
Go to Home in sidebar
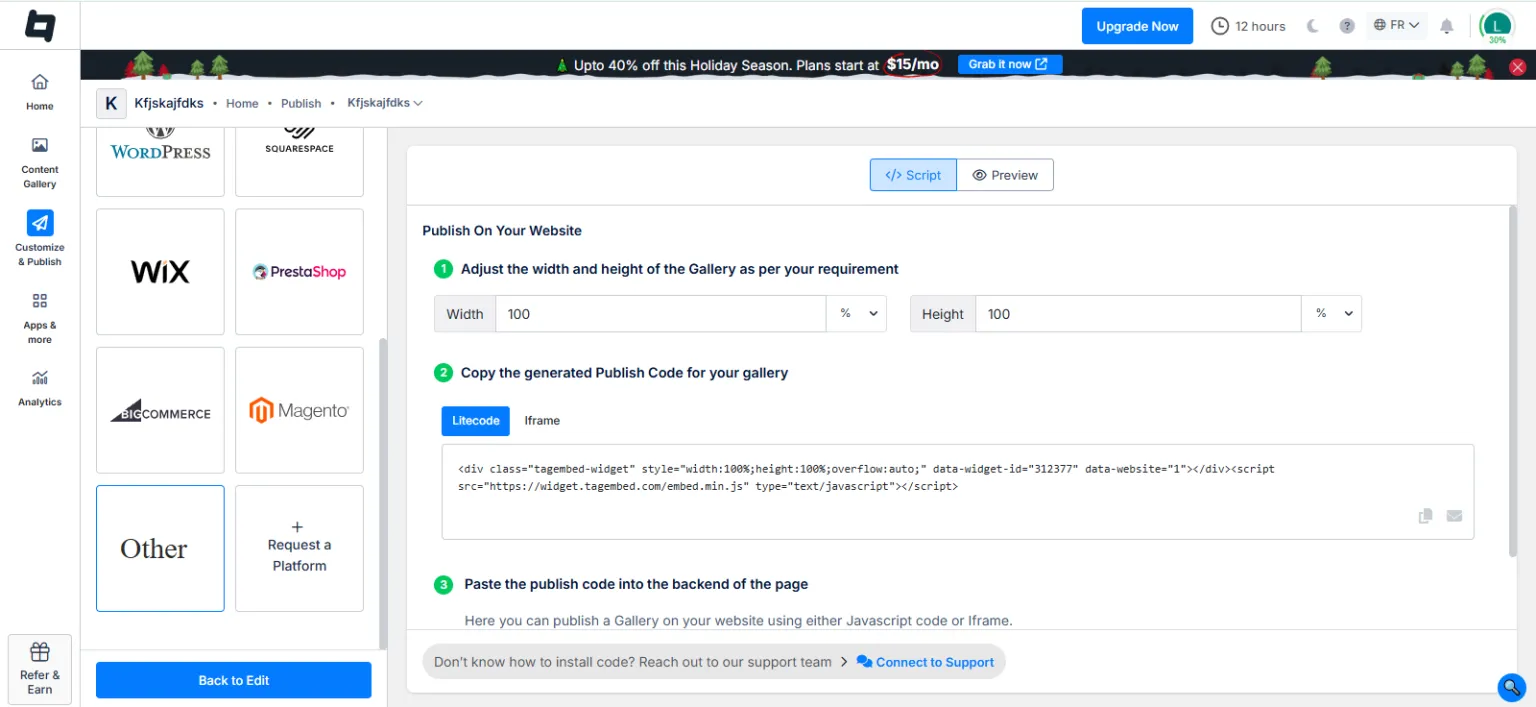pos(40,91)
